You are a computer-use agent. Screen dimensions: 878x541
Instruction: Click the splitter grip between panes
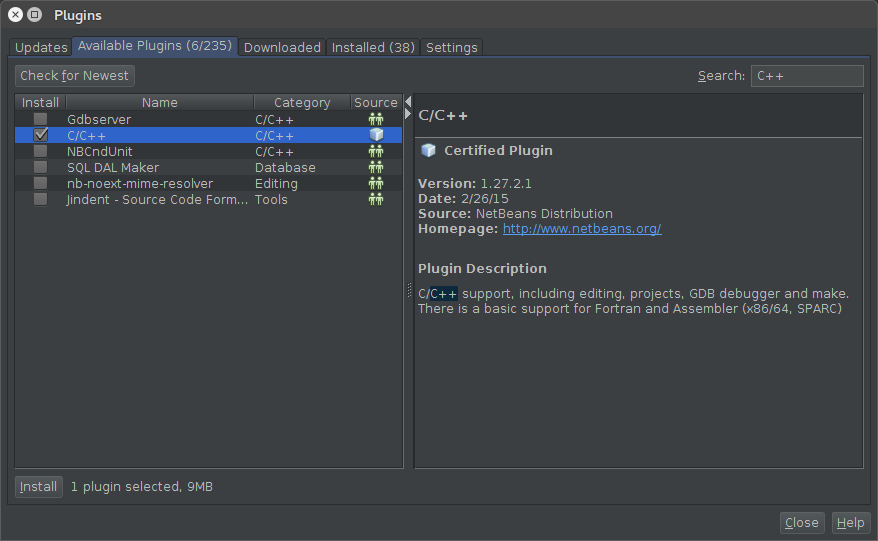pos(409,290)
